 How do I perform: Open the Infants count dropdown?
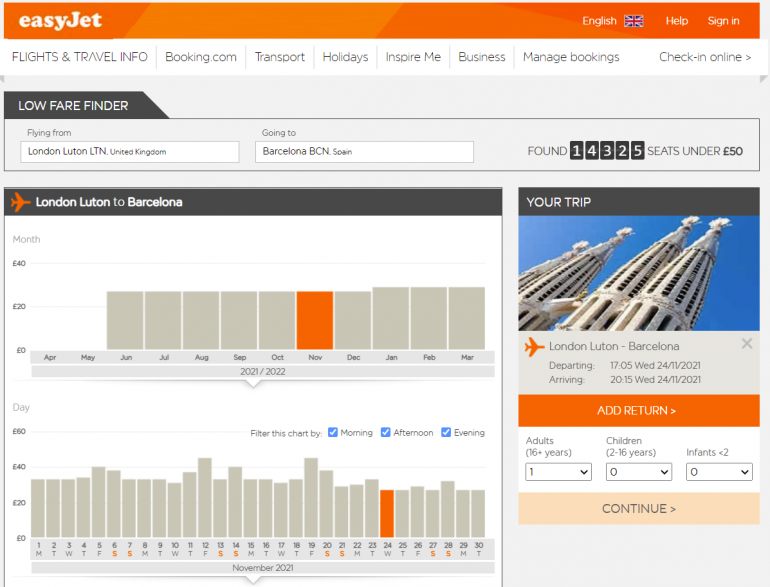pos(719,472)
